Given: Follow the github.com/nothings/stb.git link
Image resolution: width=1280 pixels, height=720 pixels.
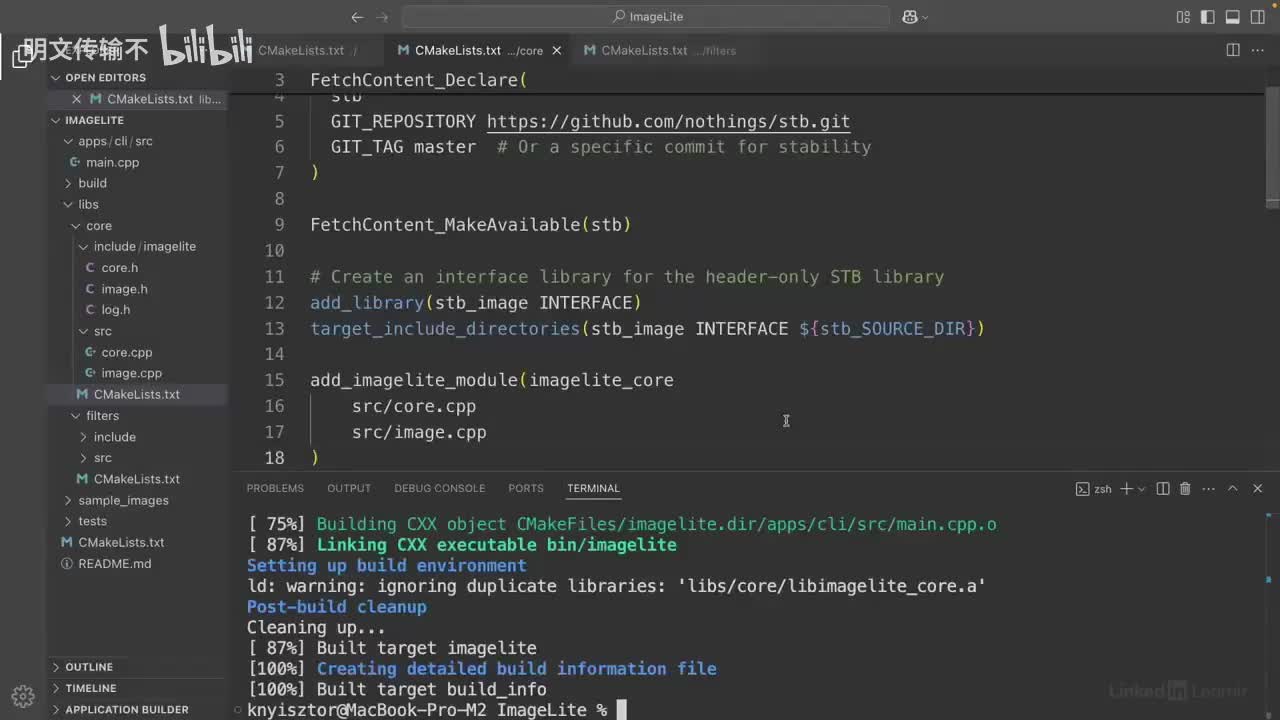Looking at the screenshot, I should click(668, 121).
